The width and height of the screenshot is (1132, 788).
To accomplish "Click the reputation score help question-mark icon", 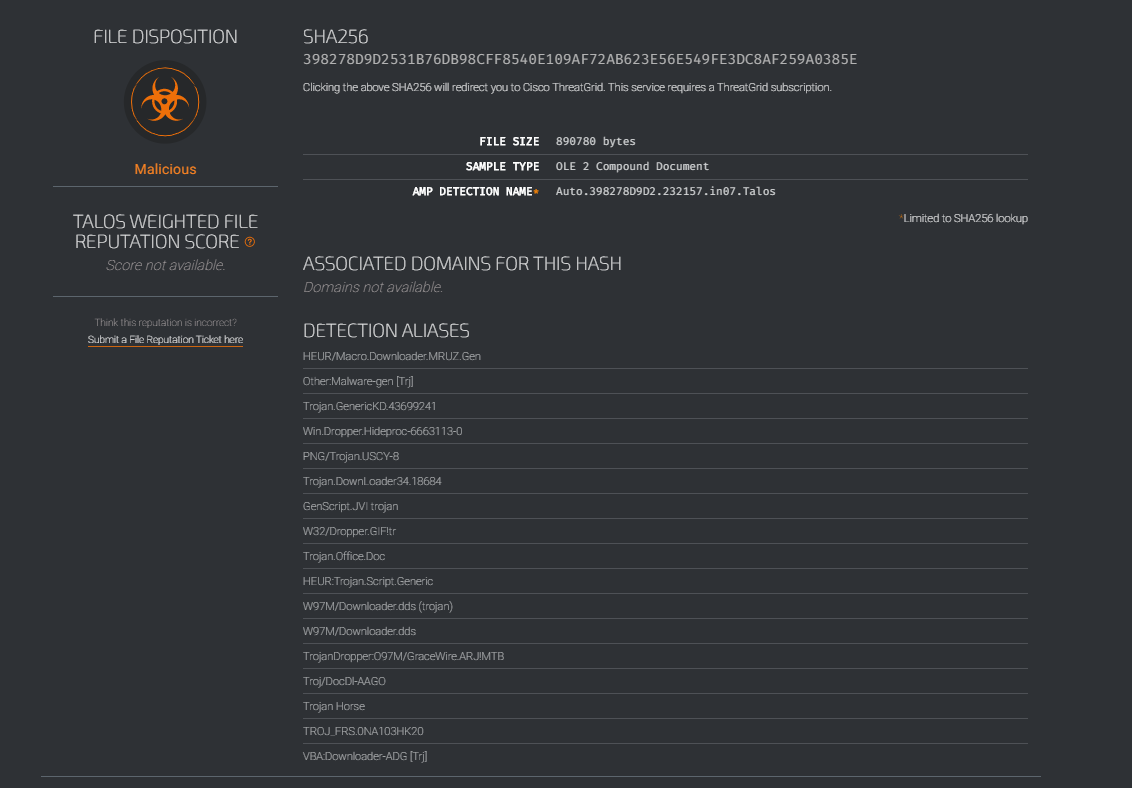I will click(250, 242).
